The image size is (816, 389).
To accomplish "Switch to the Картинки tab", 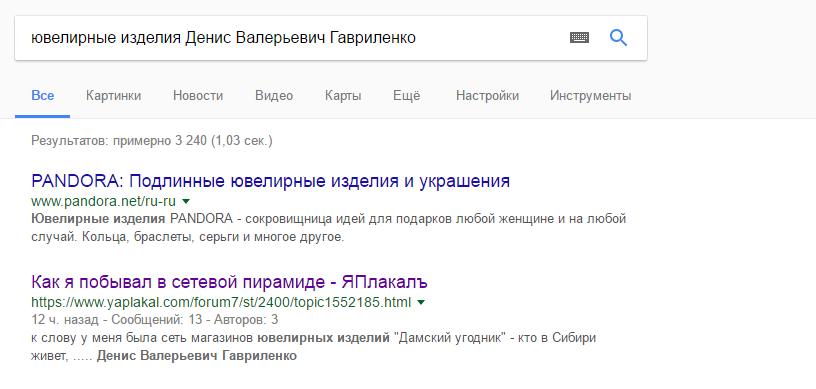I will point(113,96).
